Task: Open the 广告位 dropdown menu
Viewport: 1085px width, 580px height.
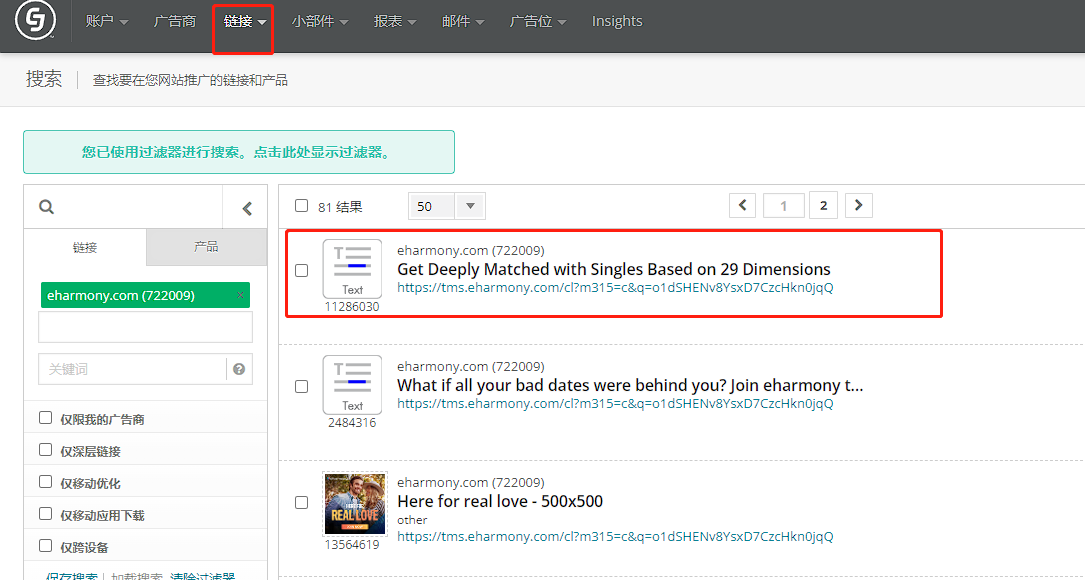Action: tap(538, 21)
